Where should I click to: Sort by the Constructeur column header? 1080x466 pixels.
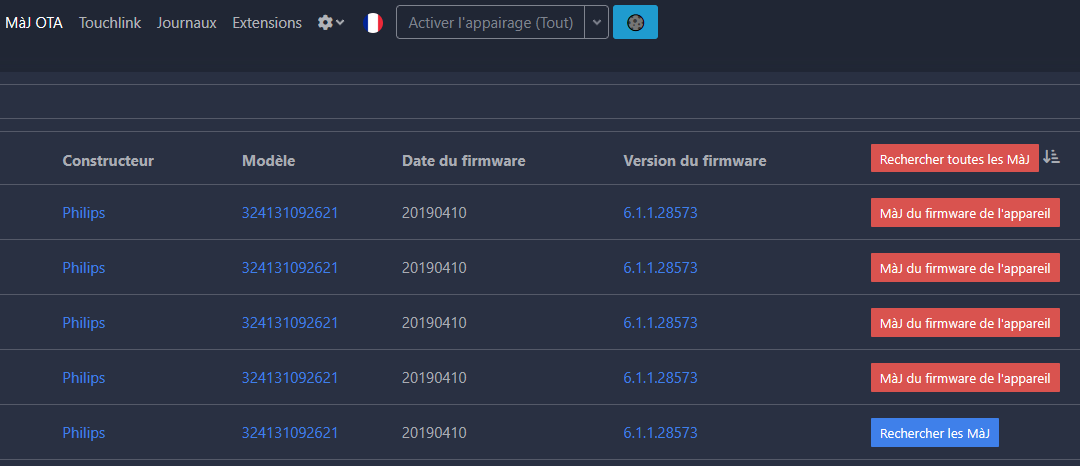coord(108,160)
